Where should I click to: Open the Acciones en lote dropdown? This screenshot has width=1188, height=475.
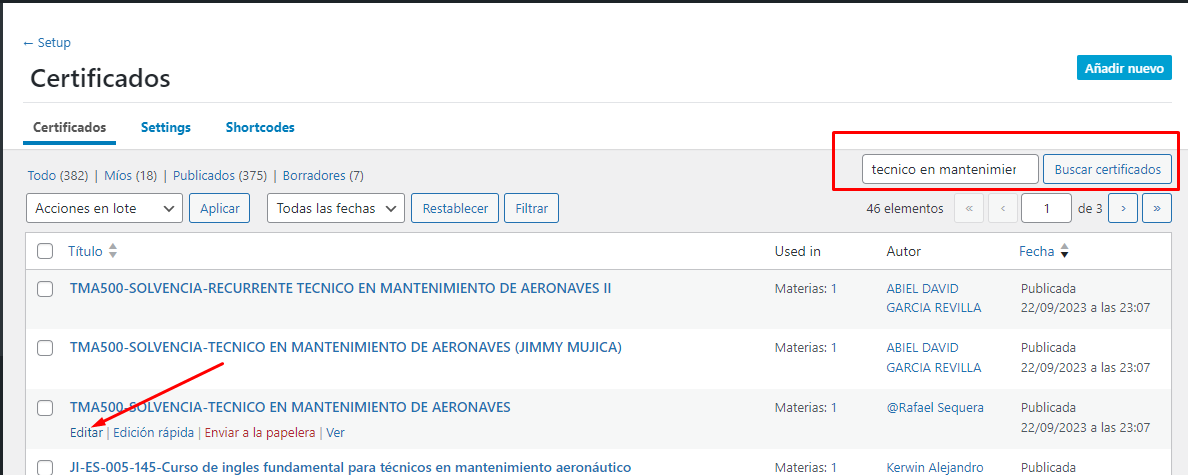(x=105, y=208)
